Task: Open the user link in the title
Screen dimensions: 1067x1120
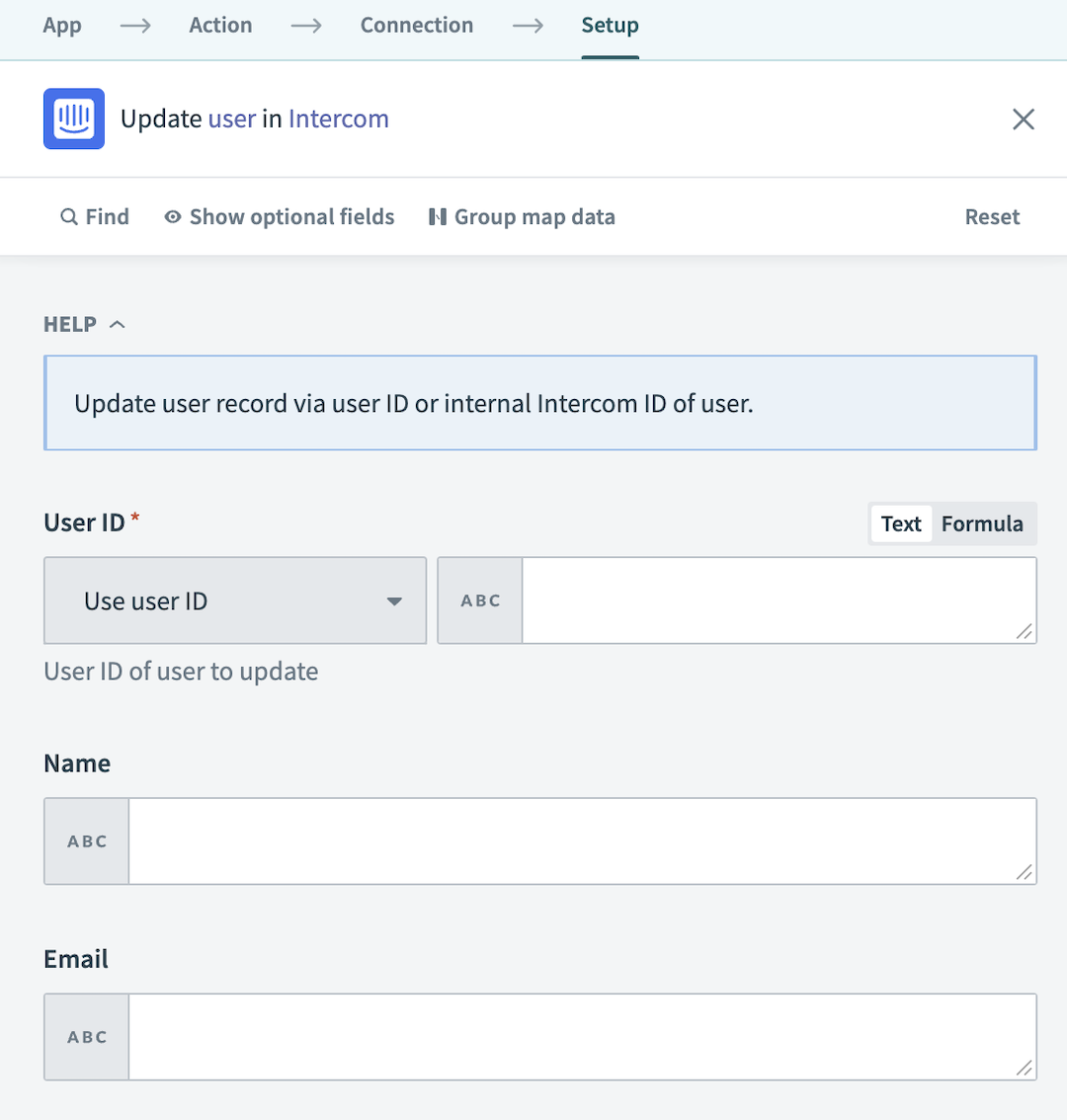Action: (x=231, y=119)
